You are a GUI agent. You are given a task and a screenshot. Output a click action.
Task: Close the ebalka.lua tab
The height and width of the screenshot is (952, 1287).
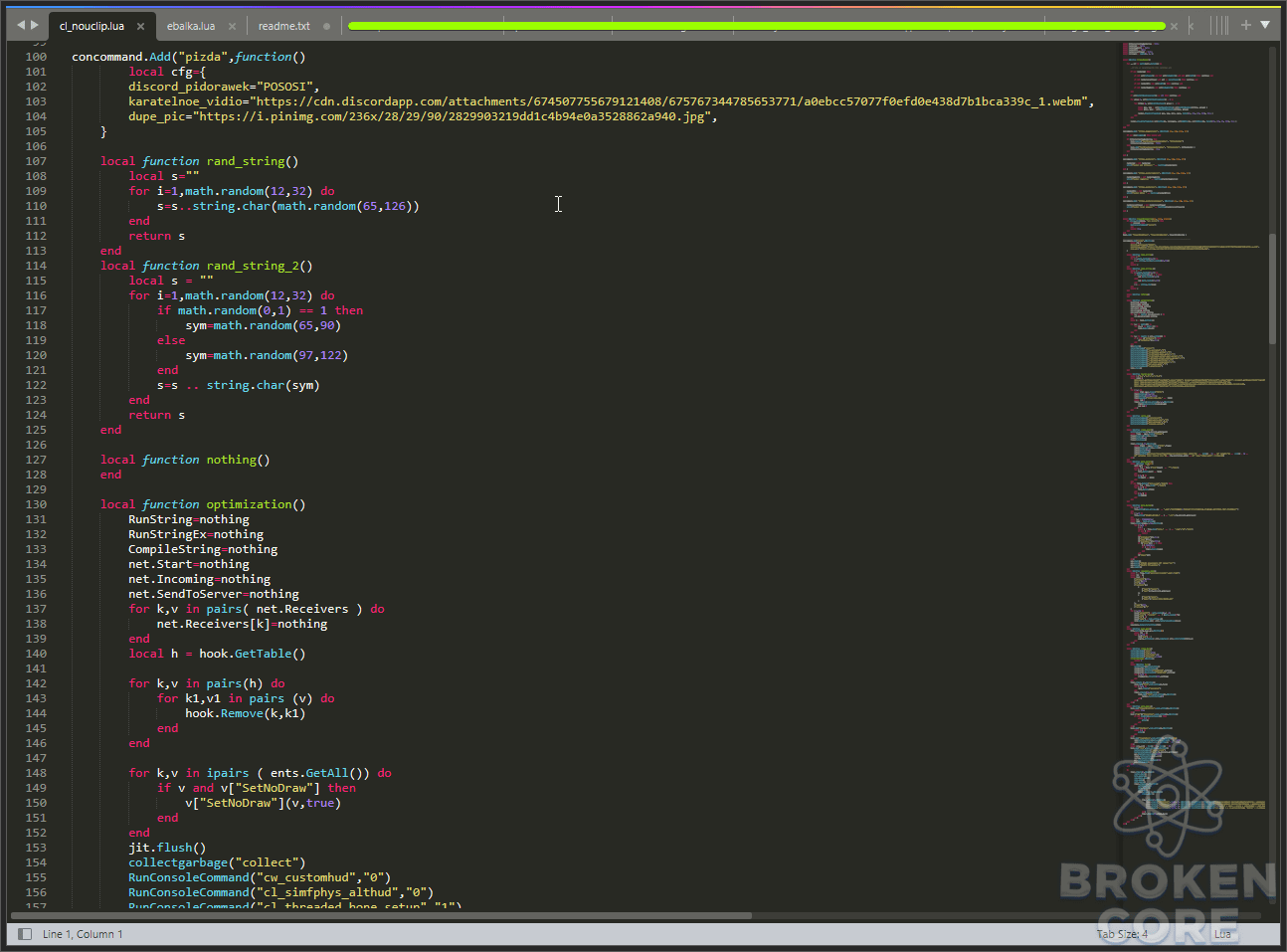(x=232, y=26)
